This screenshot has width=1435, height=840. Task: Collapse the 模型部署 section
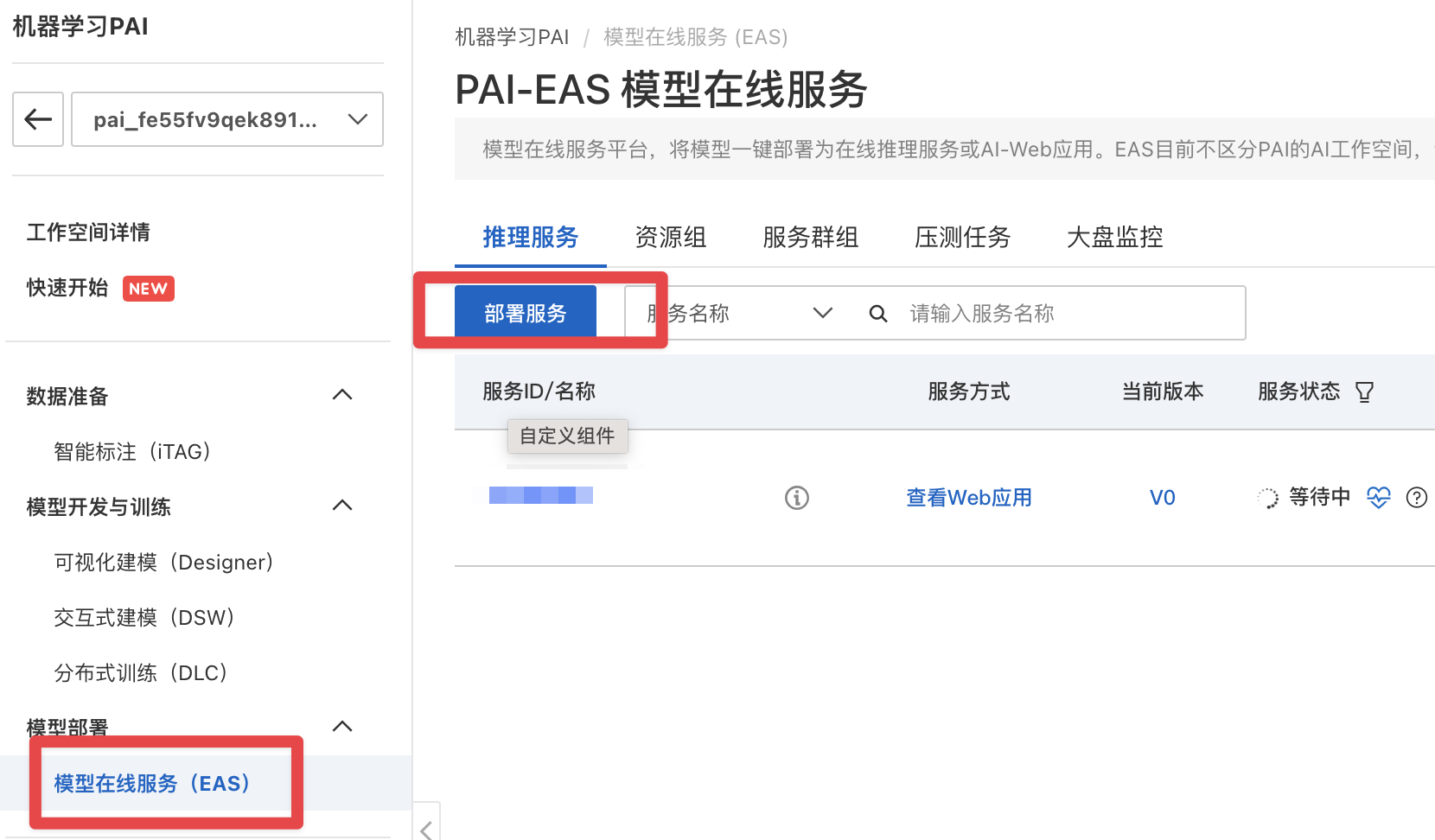342,727
